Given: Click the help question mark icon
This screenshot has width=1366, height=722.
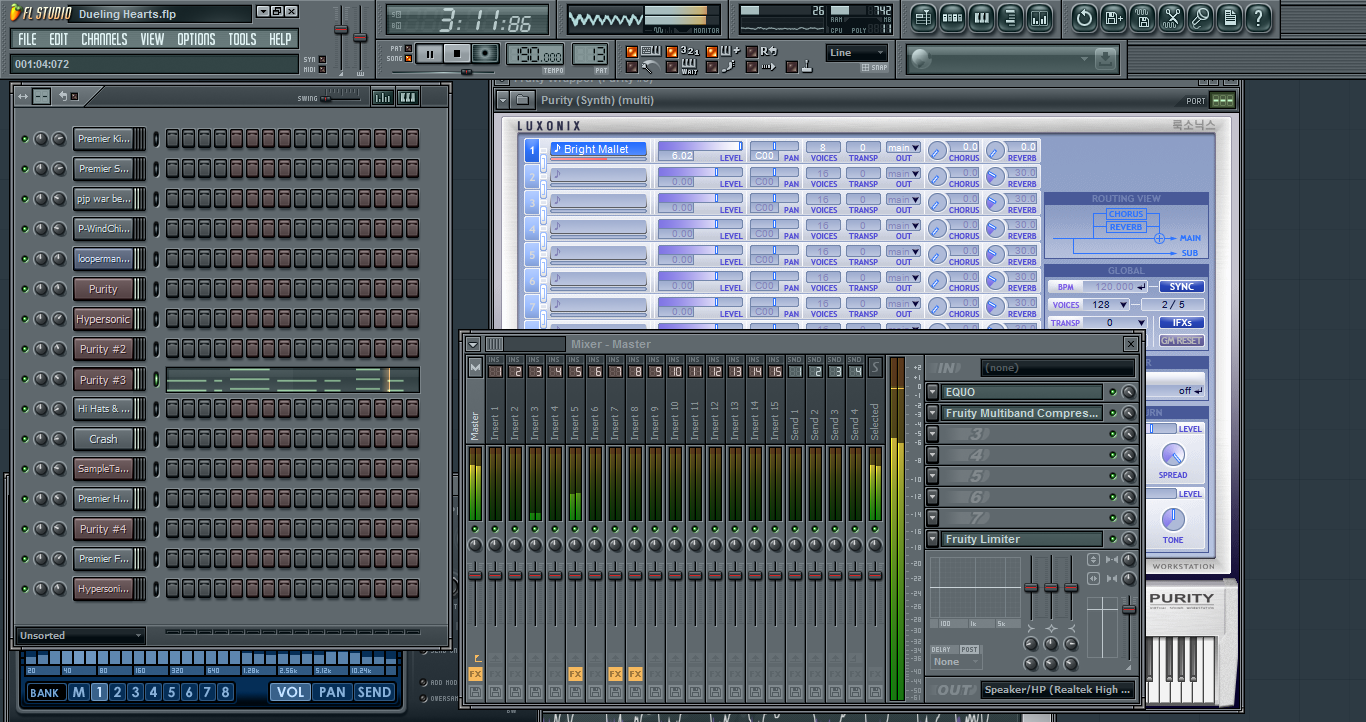Looking at the screenshot, I should [x=1258, y=17].
